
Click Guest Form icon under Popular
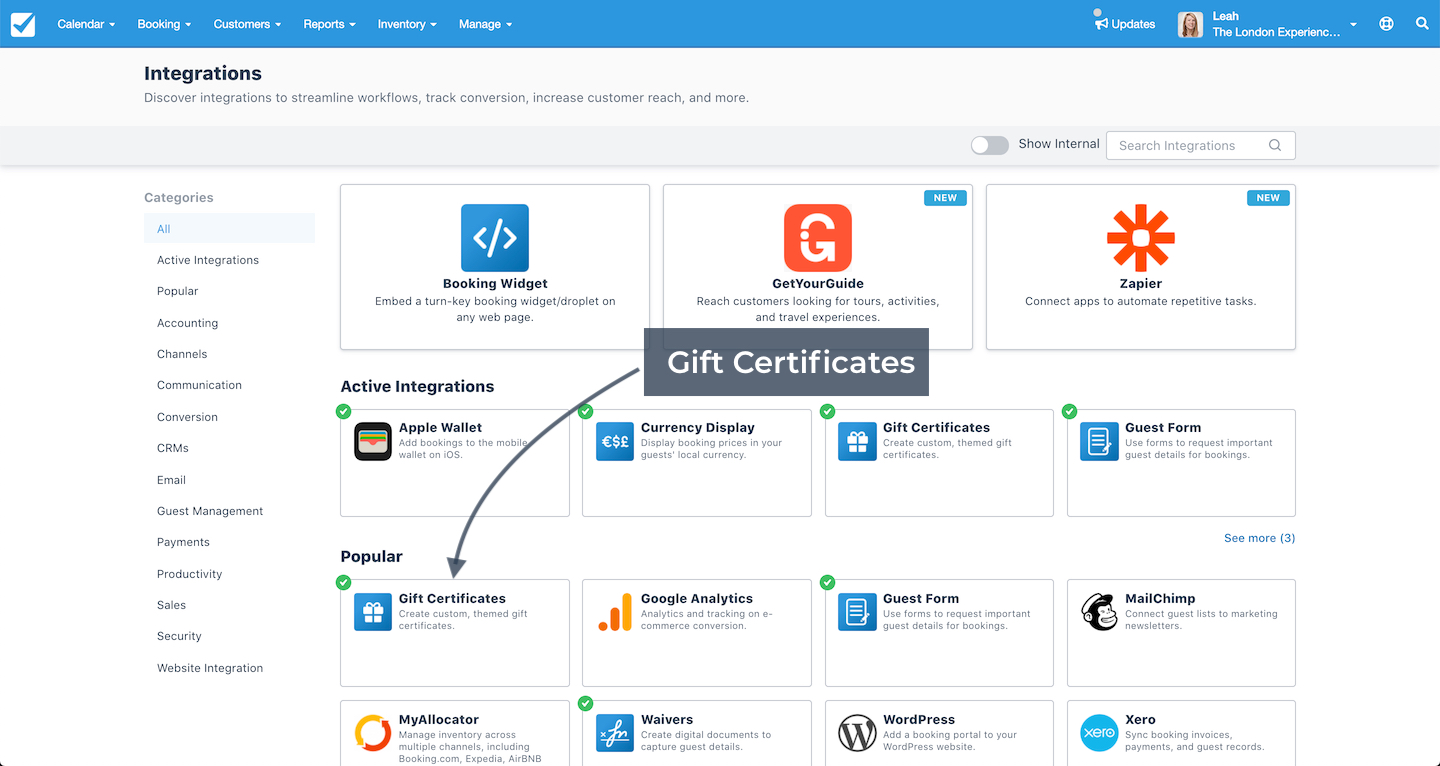pyautogui.click(x=857, y=612)
